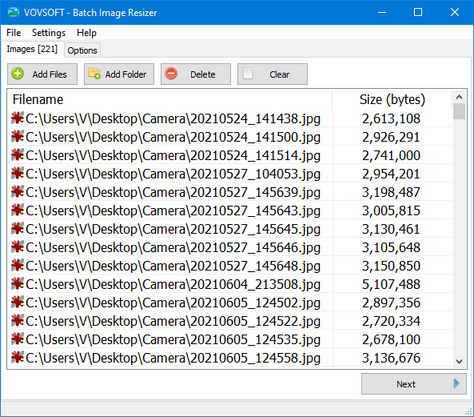The width and height of the screenshot is (474, 417).
Task: Select row path ending 20210527_104053.jpg
Action: point(173,174)
